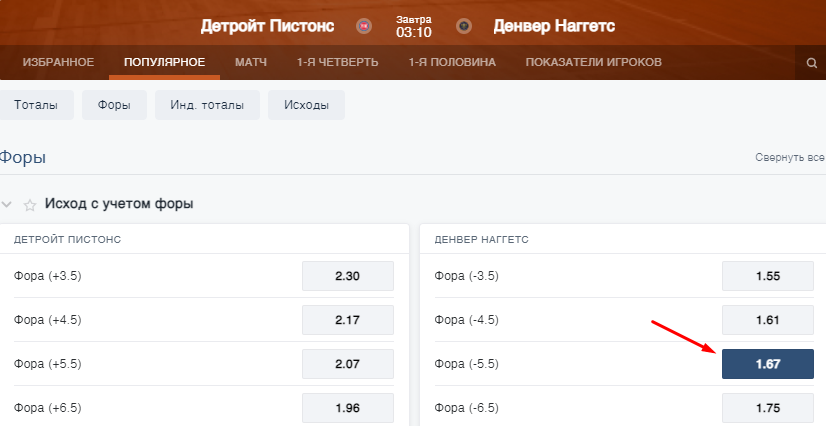826x426 pixels.
Task: Switch to the ИЗБРАННОЕ tab
Action: [x=58, y=62]
